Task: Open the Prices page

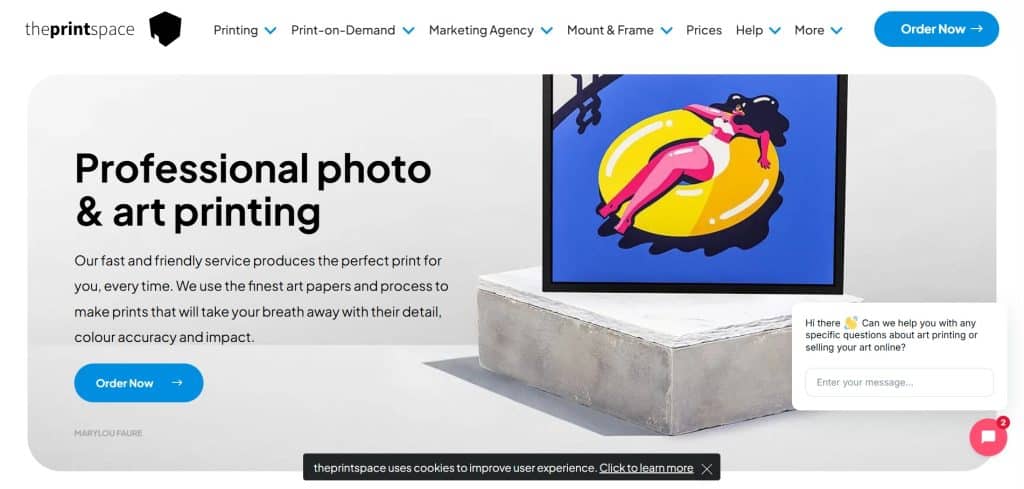Action: coord(703,30)
